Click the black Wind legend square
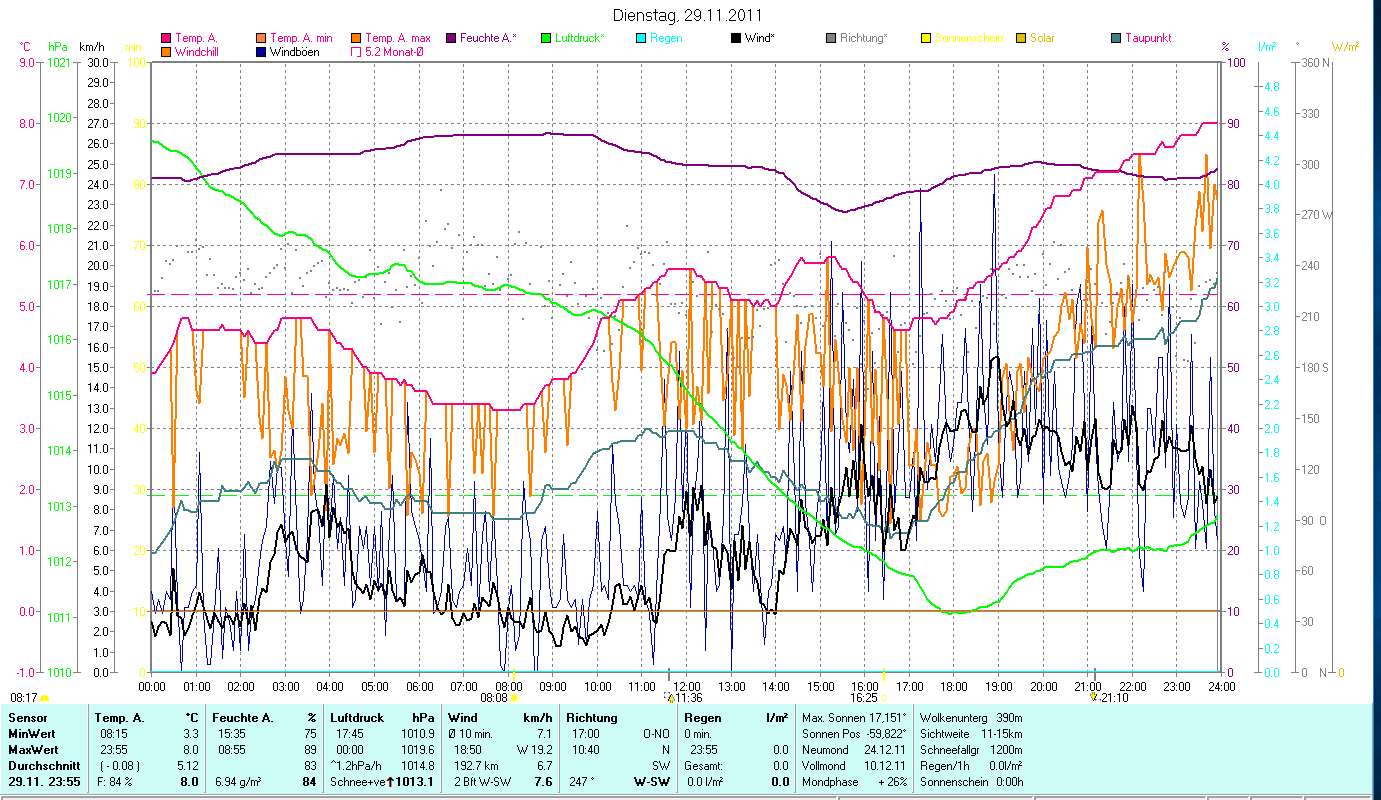 736,38
